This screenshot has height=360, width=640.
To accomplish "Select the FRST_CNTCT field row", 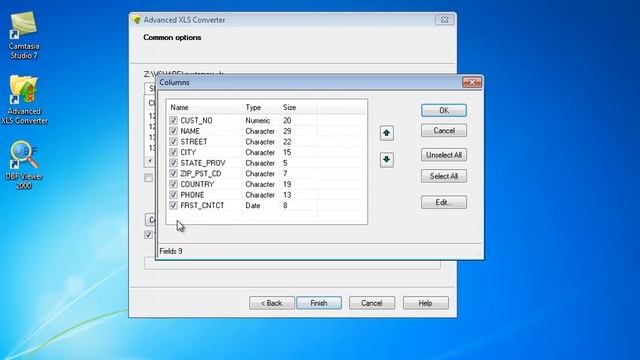I will 267,205.
